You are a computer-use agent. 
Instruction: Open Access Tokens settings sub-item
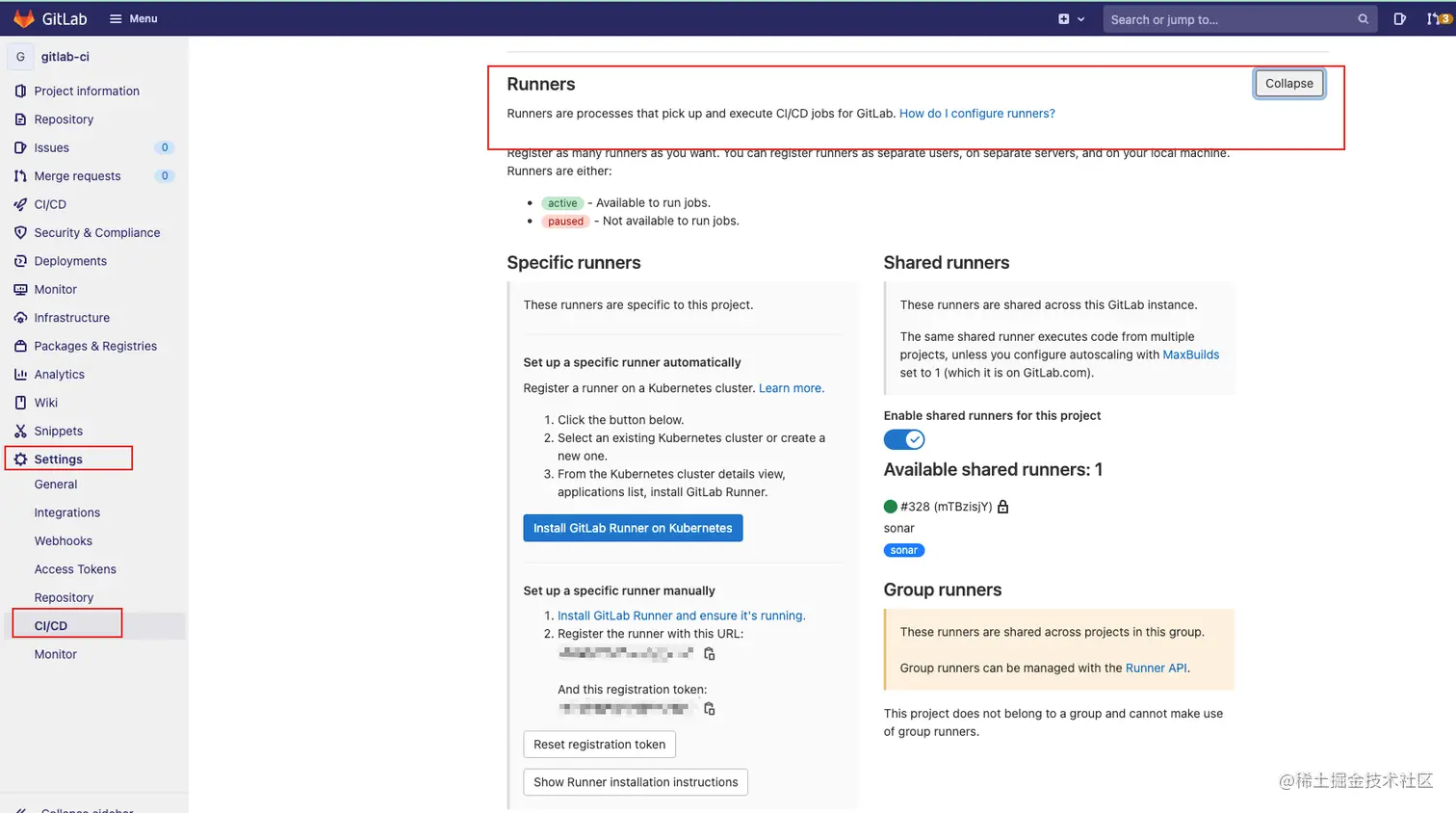[75, 569]
